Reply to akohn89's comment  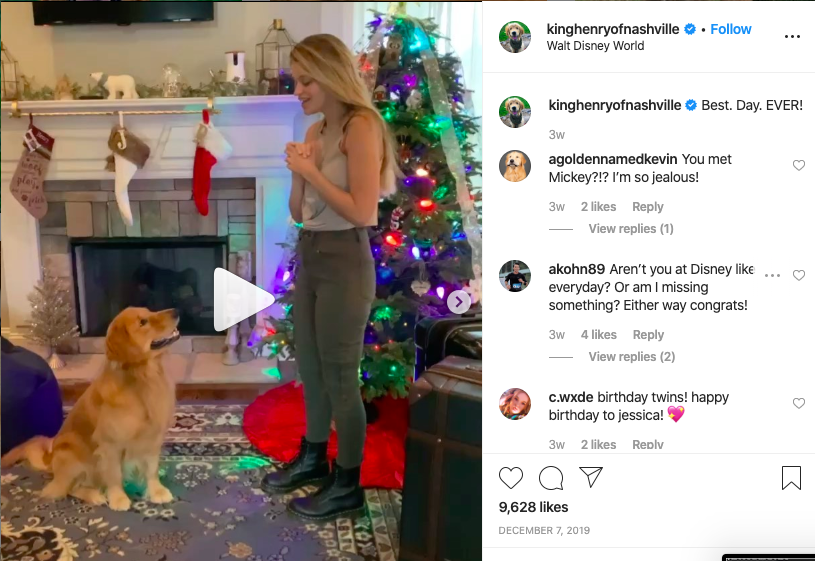[x=648, y=335]
